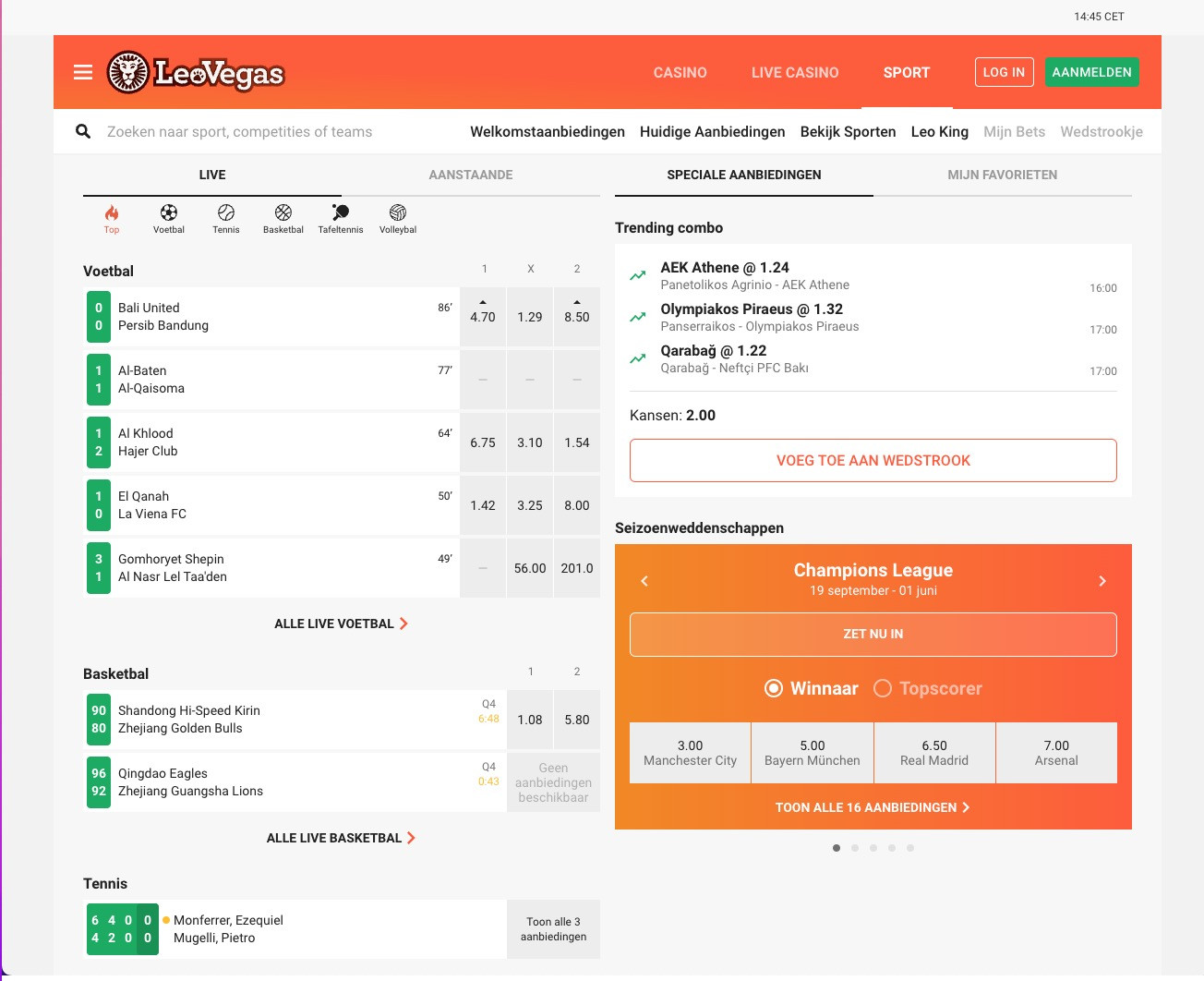Click VOEG TOE AAN WEDSTROOK
This screenshot has width=1204, height=981.
(873, 460)
